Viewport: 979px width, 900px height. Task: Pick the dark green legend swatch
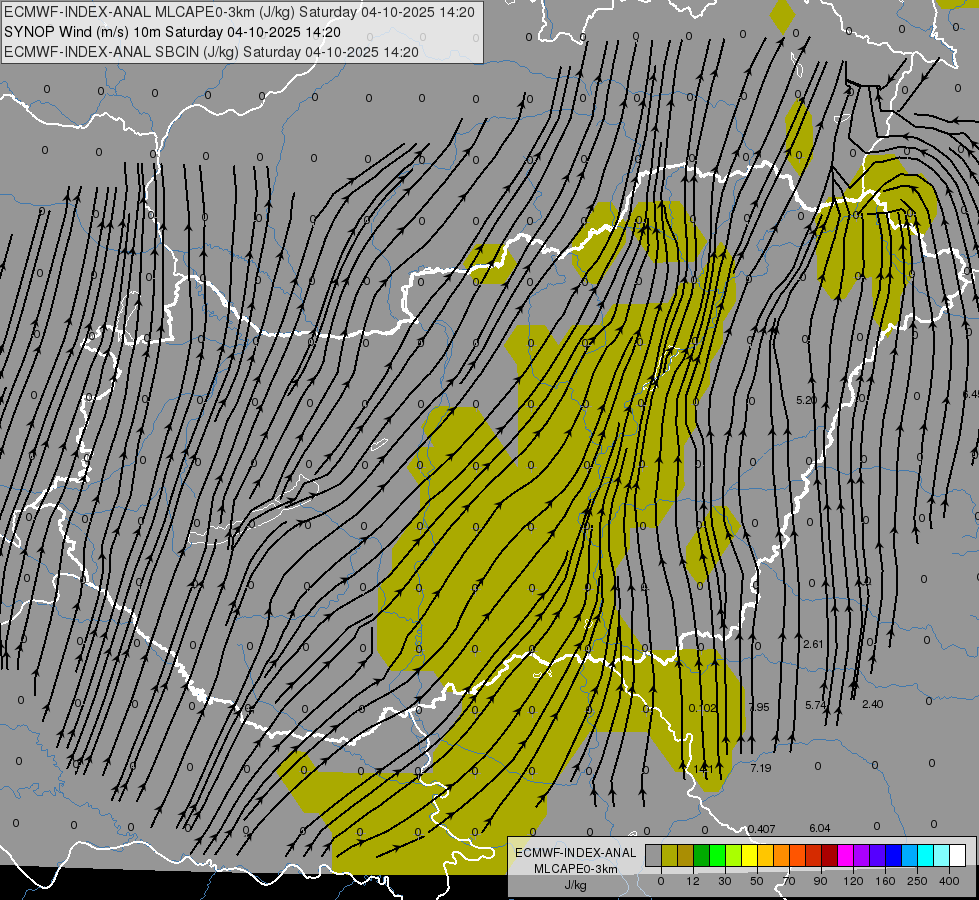pyautogui.click(x=702, y=855)
